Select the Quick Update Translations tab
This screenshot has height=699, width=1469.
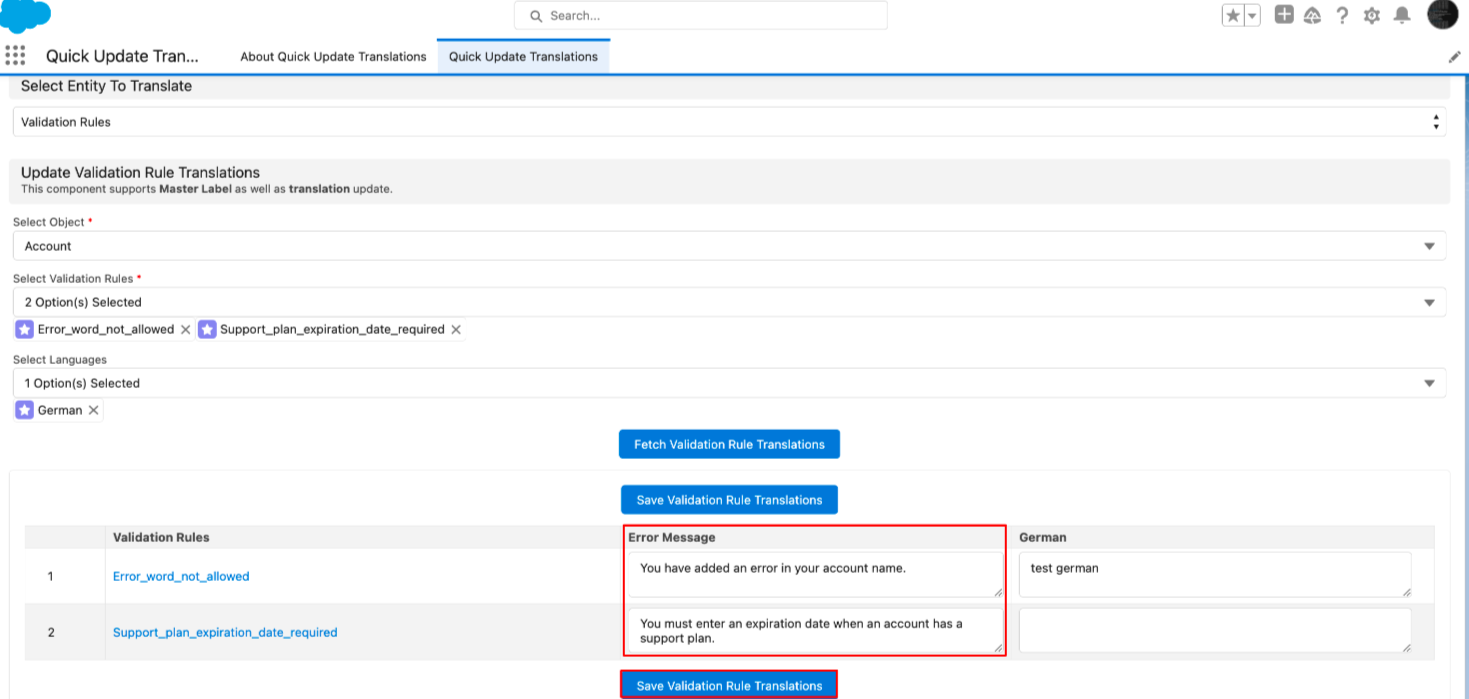coord(523,56)
